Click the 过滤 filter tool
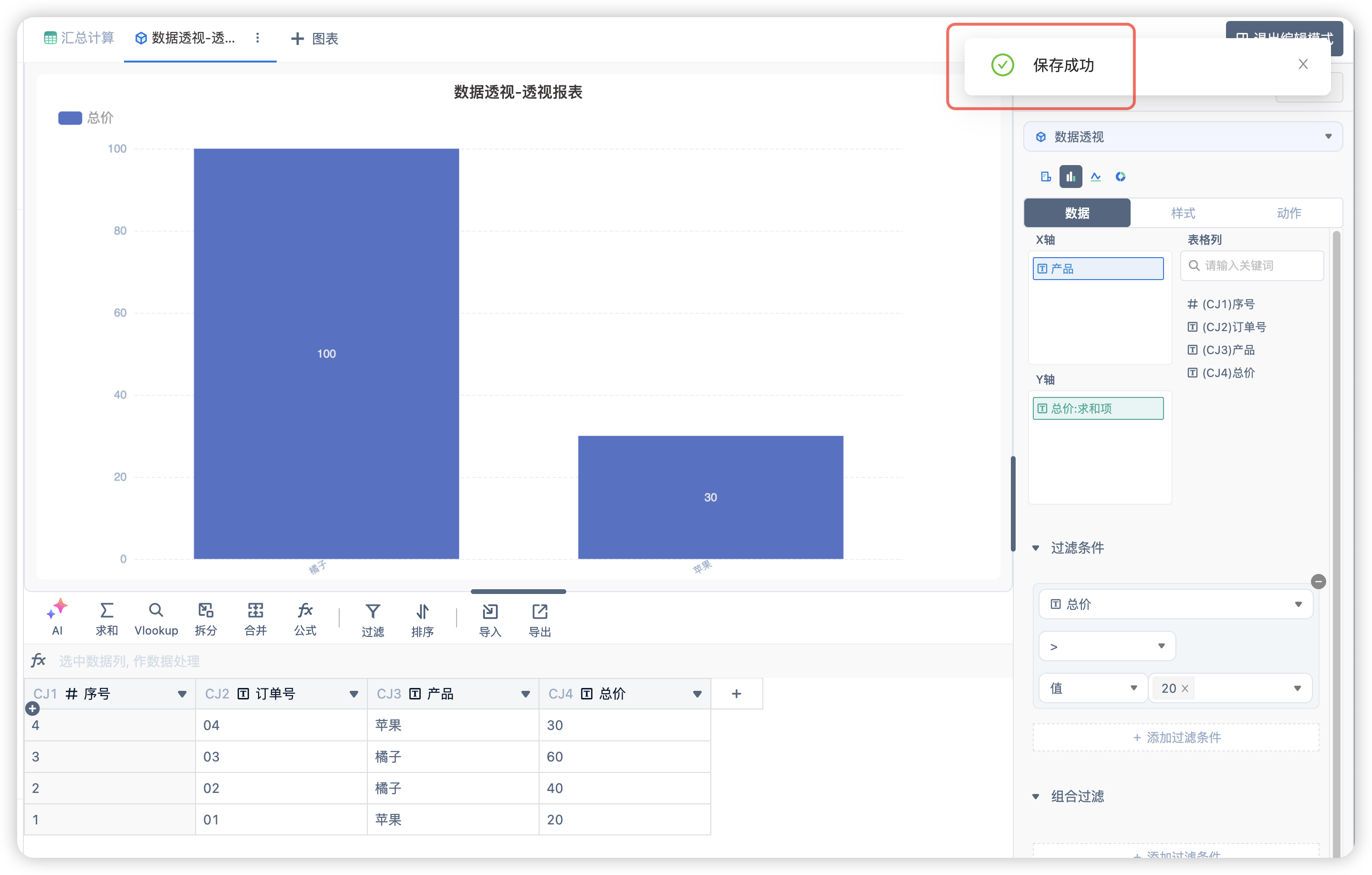 click(x=373, y=620)
